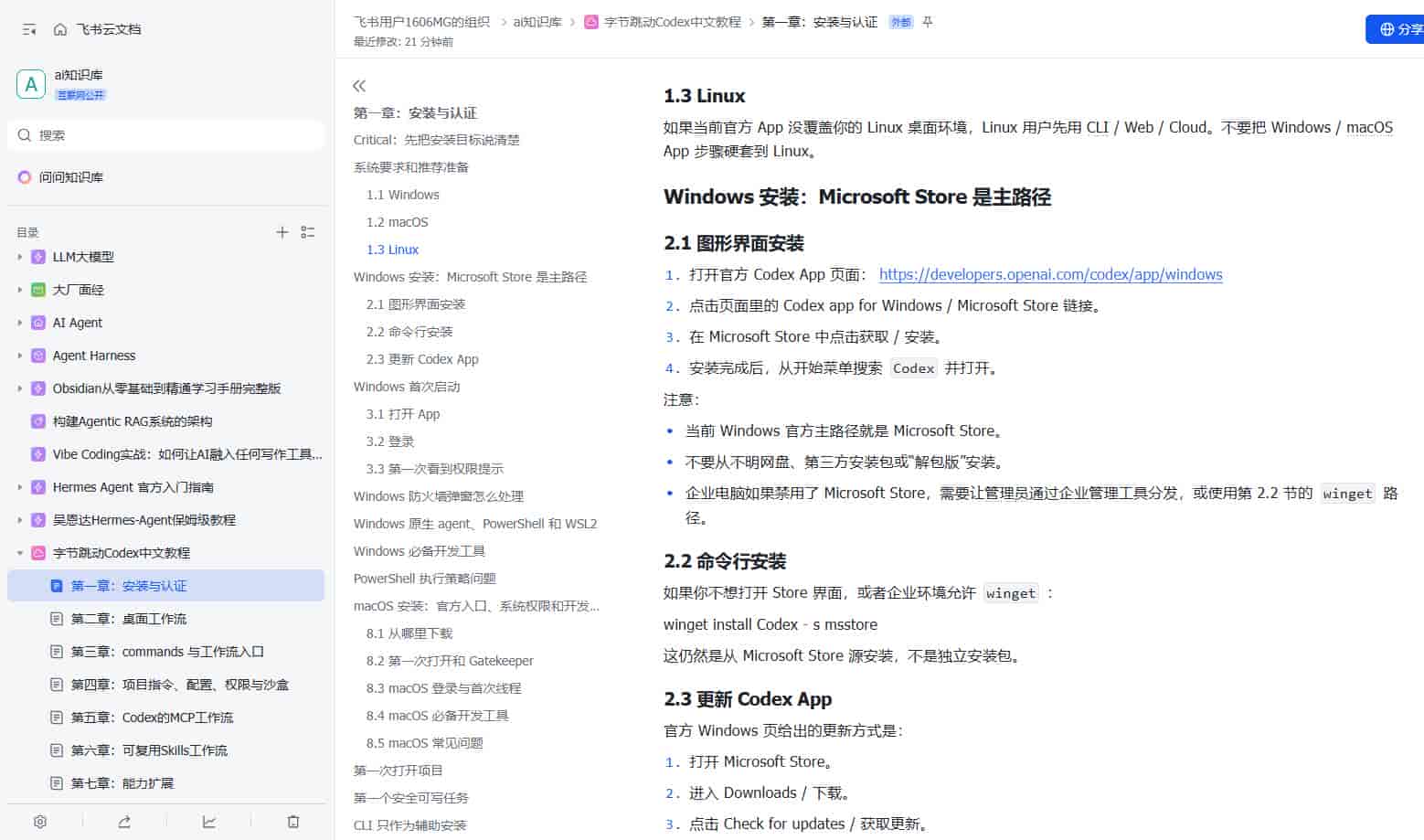Screen dimensions: 1424x840
Task: Open the statistics chart icon in bottom bar
Action: (x=209, y=822)
